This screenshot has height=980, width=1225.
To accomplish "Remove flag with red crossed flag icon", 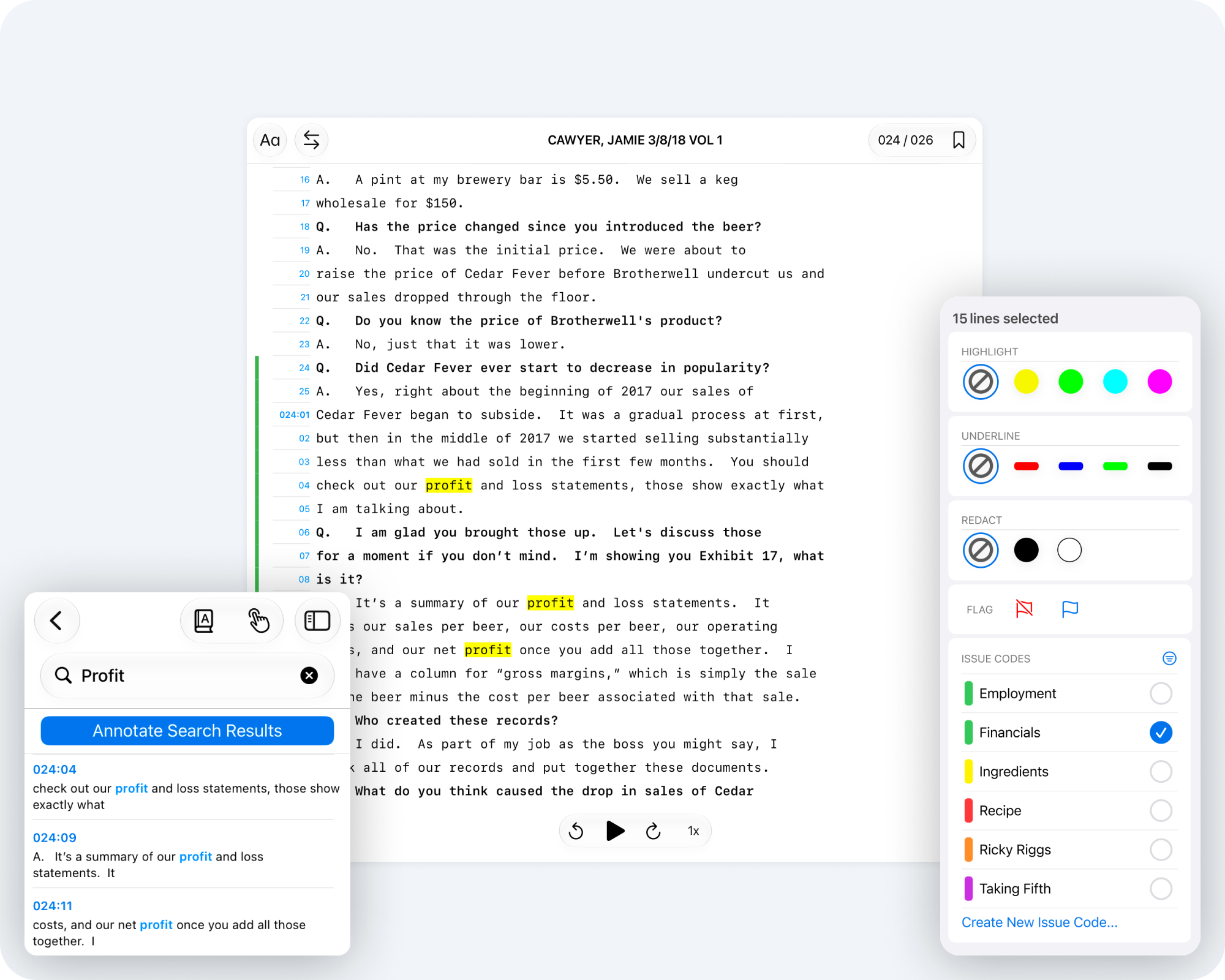I will pyautogui.click(x=1024, y=609).
